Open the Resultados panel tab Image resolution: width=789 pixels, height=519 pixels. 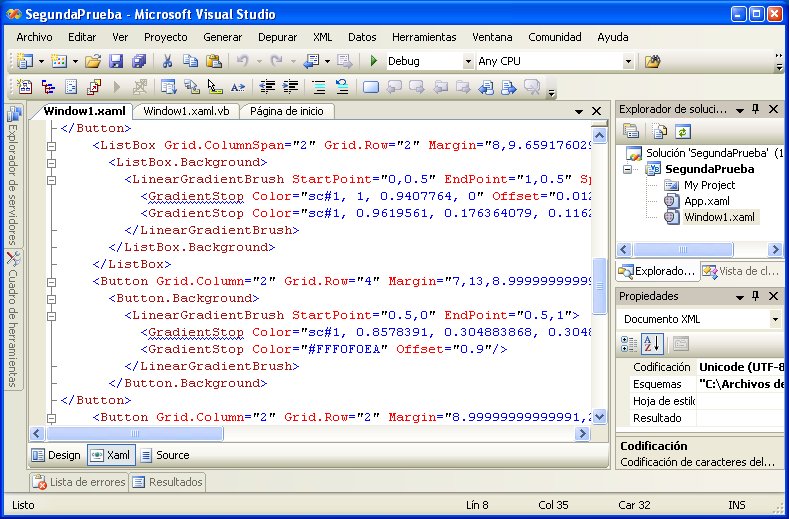coord(168,482)
